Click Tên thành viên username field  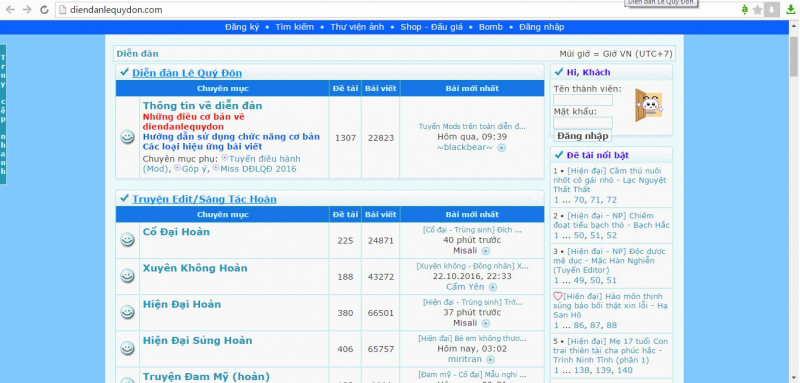tap(583, 100)
